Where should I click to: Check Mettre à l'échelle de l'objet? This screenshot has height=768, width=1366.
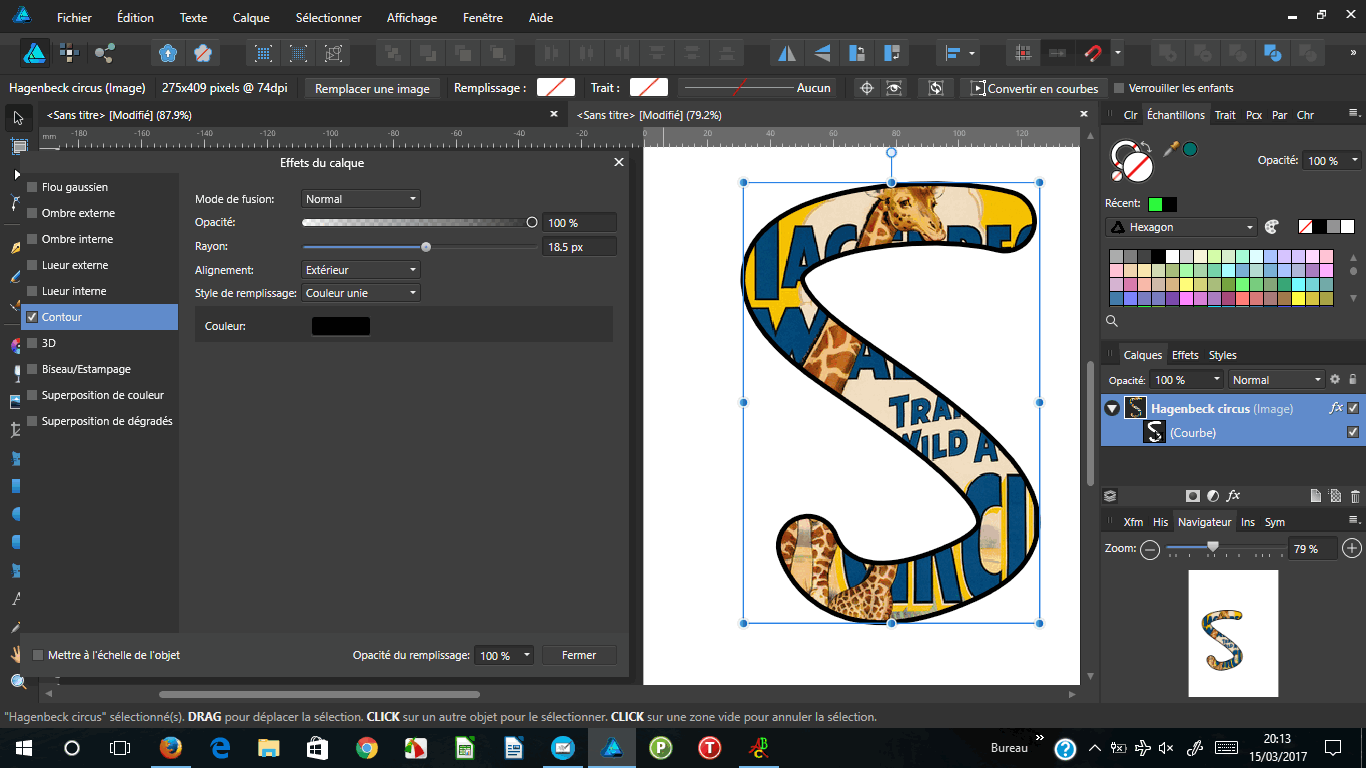click(38, 655)
